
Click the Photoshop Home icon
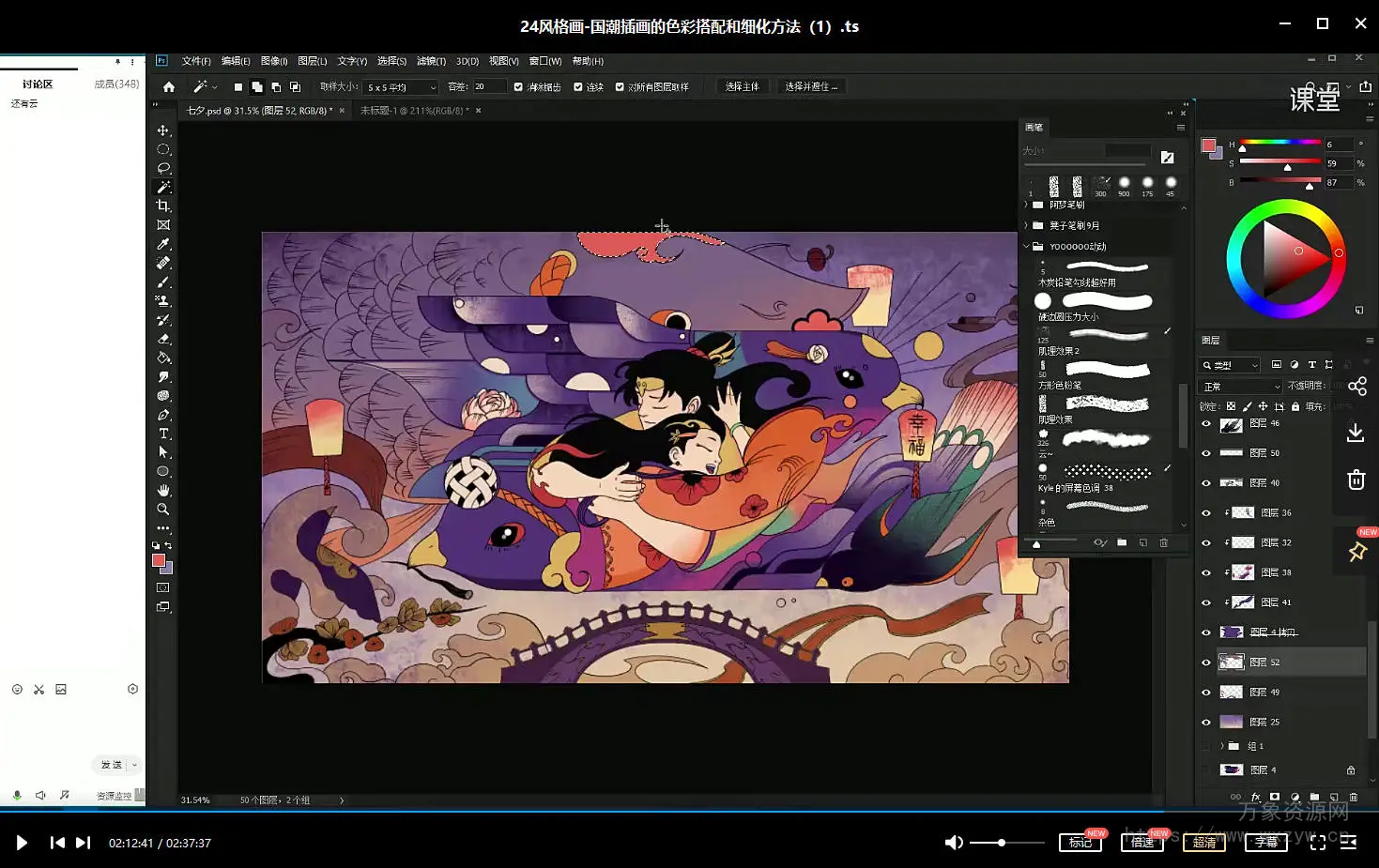click(x=169, y=87)
